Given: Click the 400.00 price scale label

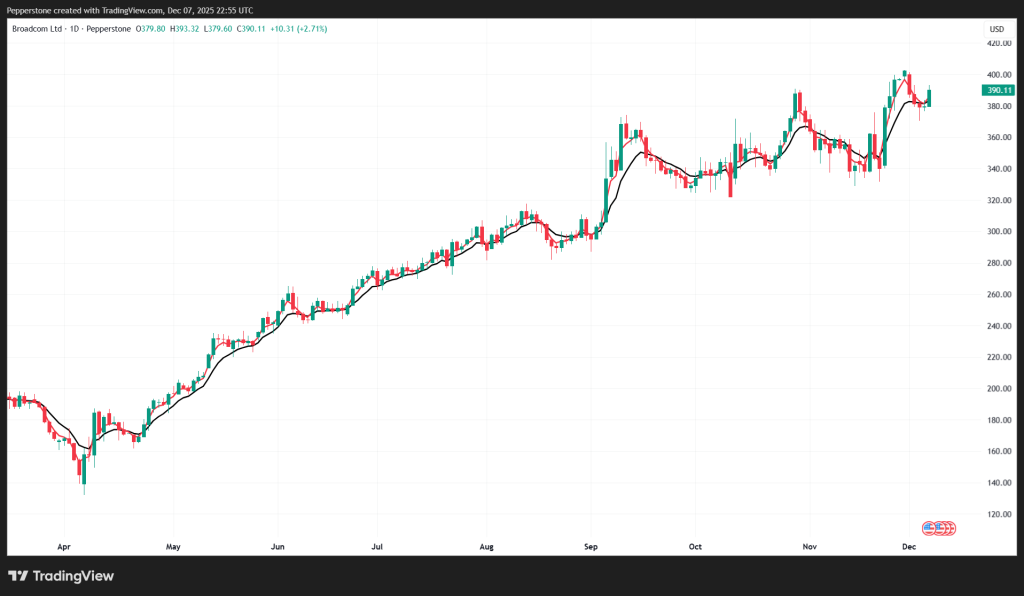Looking at the screenshot, I should pyautogui.click(x=999, y=75).
